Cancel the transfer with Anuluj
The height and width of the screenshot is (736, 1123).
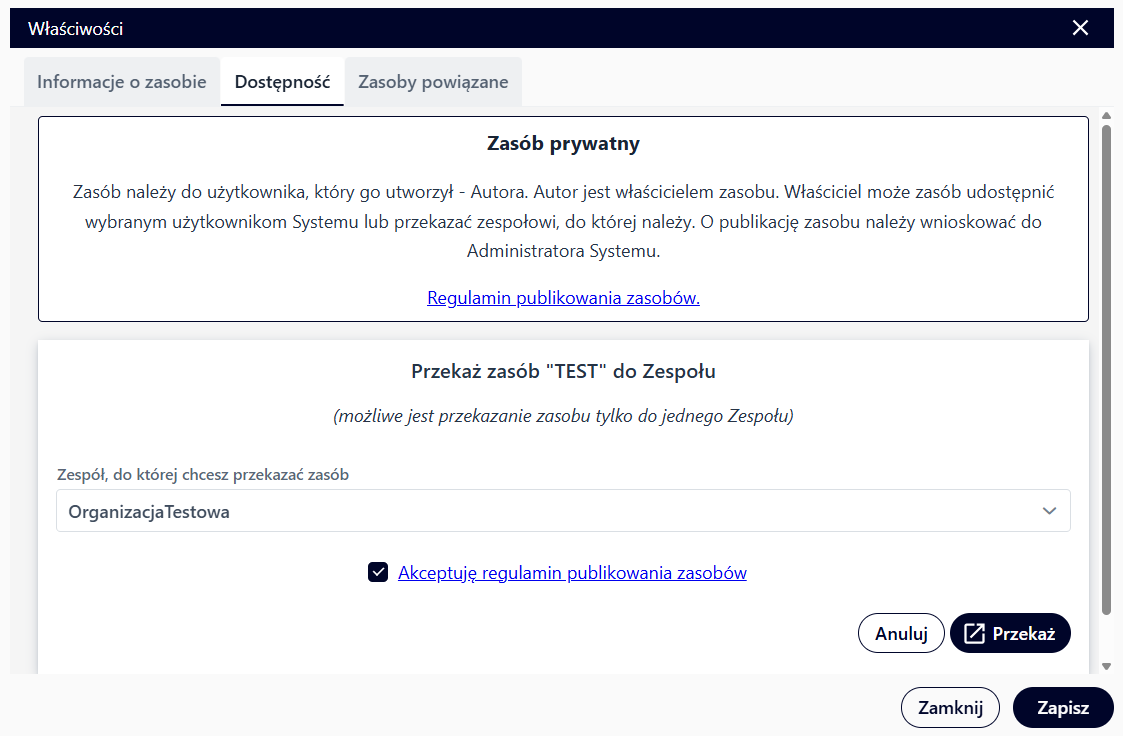900,632
